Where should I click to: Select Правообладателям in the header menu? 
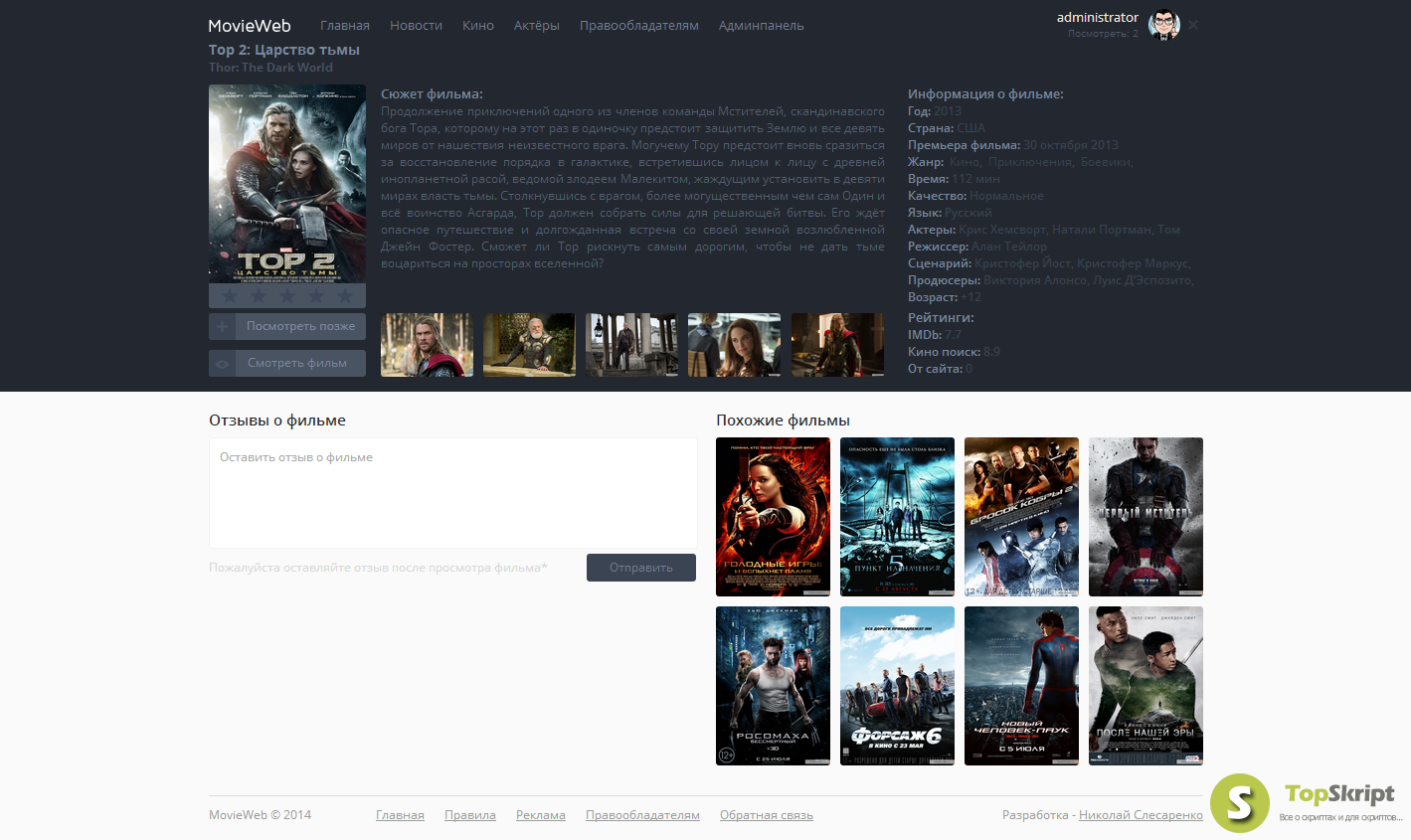pos(639,26)
